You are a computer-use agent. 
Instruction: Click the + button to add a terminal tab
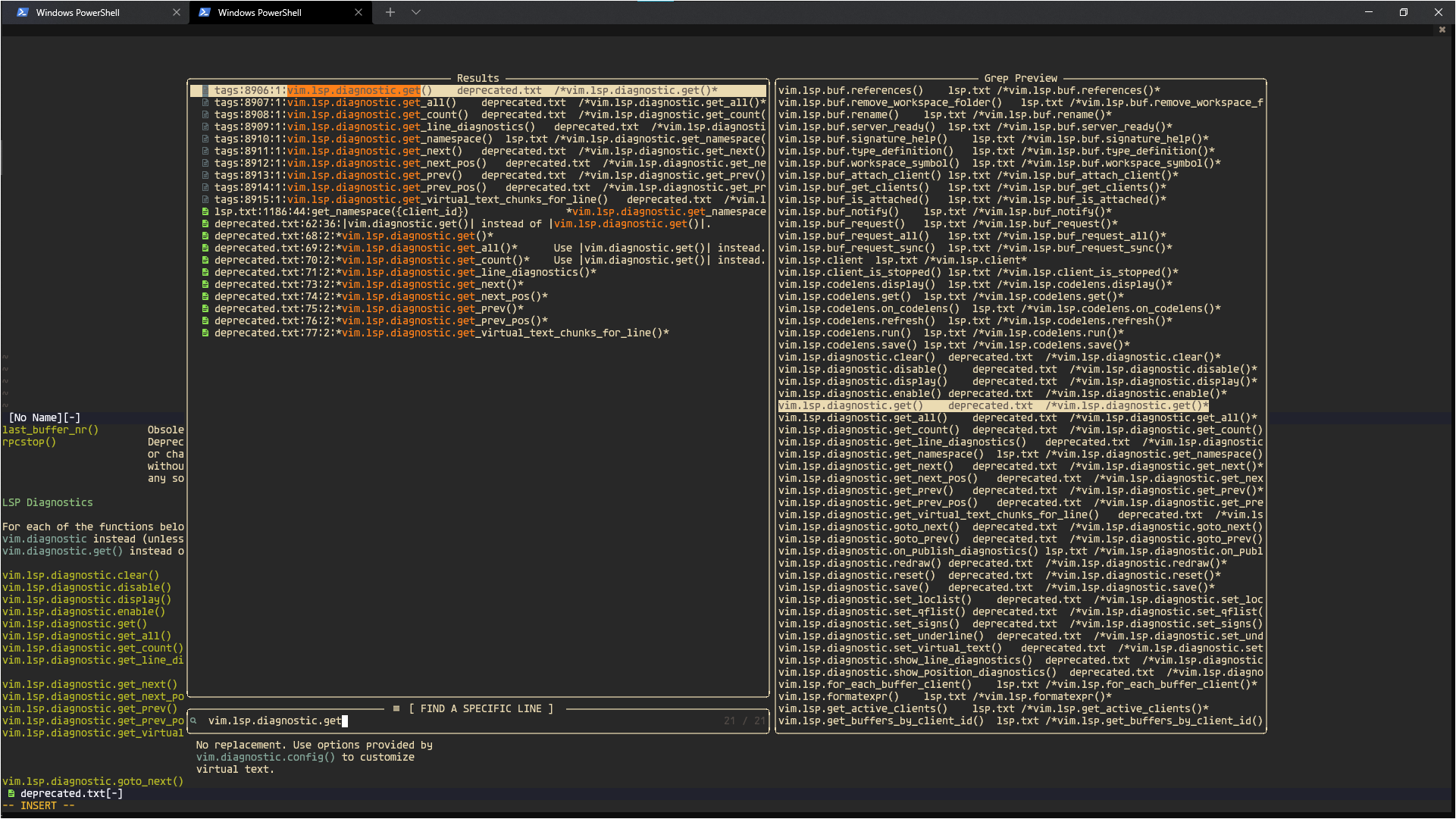tap(390, 12)
